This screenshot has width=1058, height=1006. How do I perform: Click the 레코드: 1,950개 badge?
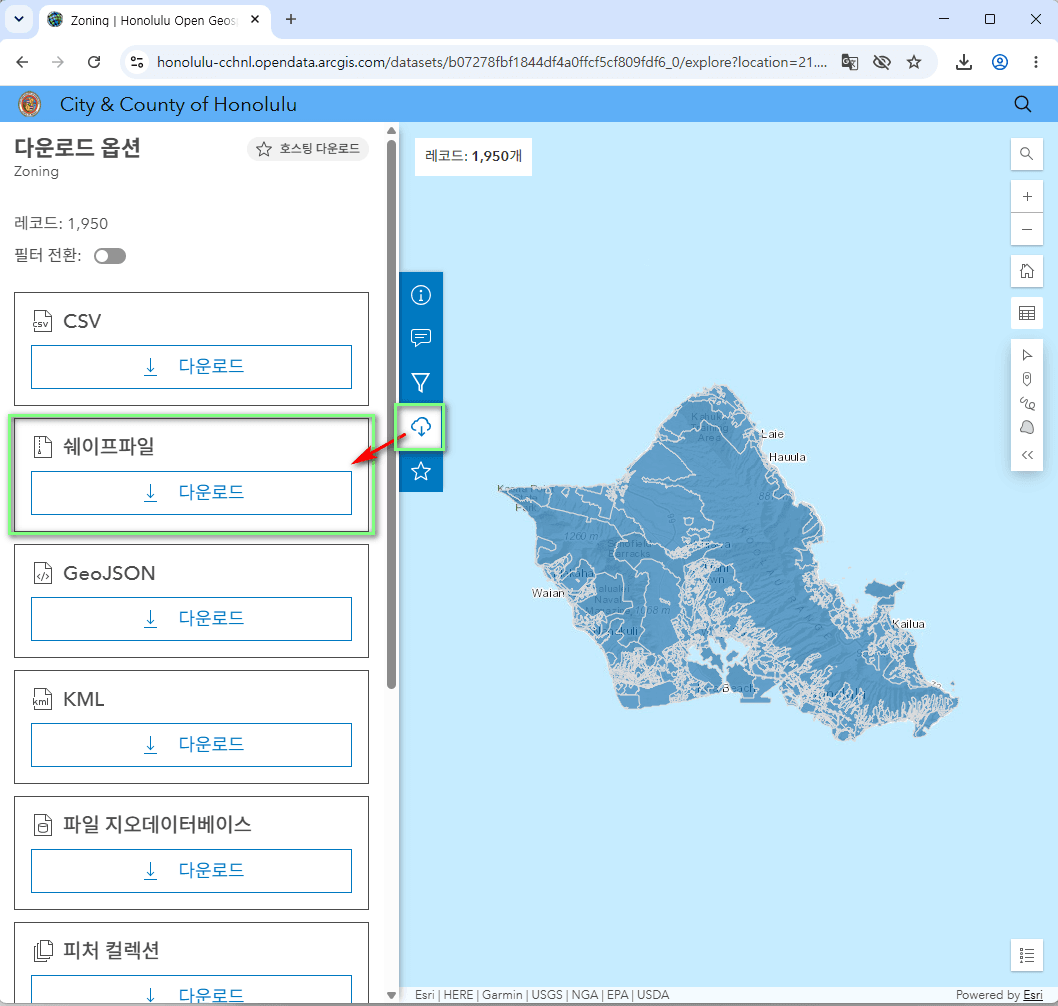(x=473, y=157)
